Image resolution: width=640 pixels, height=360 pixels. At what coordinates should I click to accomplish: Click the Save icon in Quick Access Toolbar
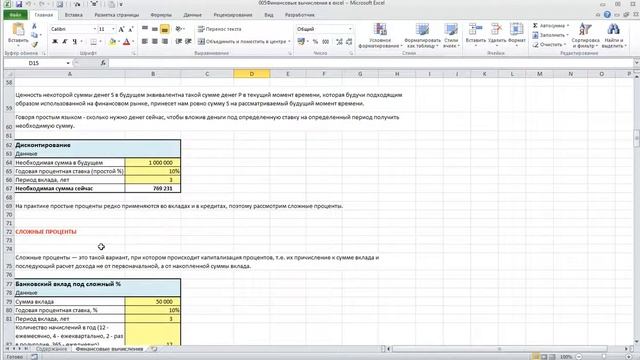[x=19, y=4]
